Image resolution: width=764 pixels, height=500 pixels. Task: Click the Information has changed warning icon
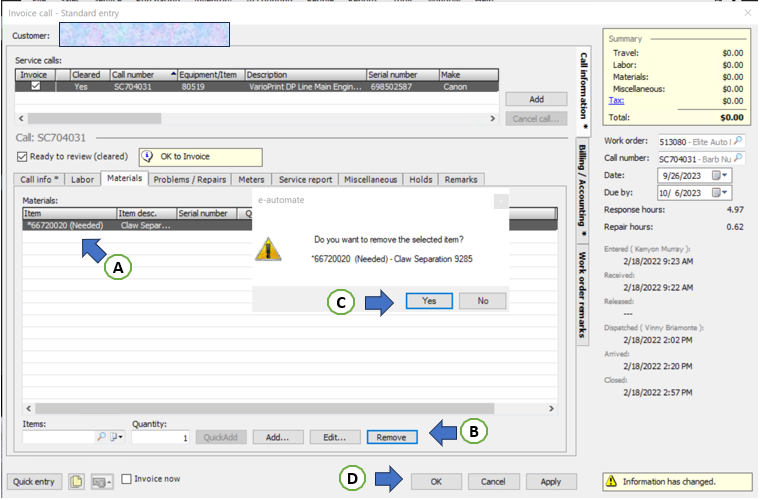click(x=611, y=481)
